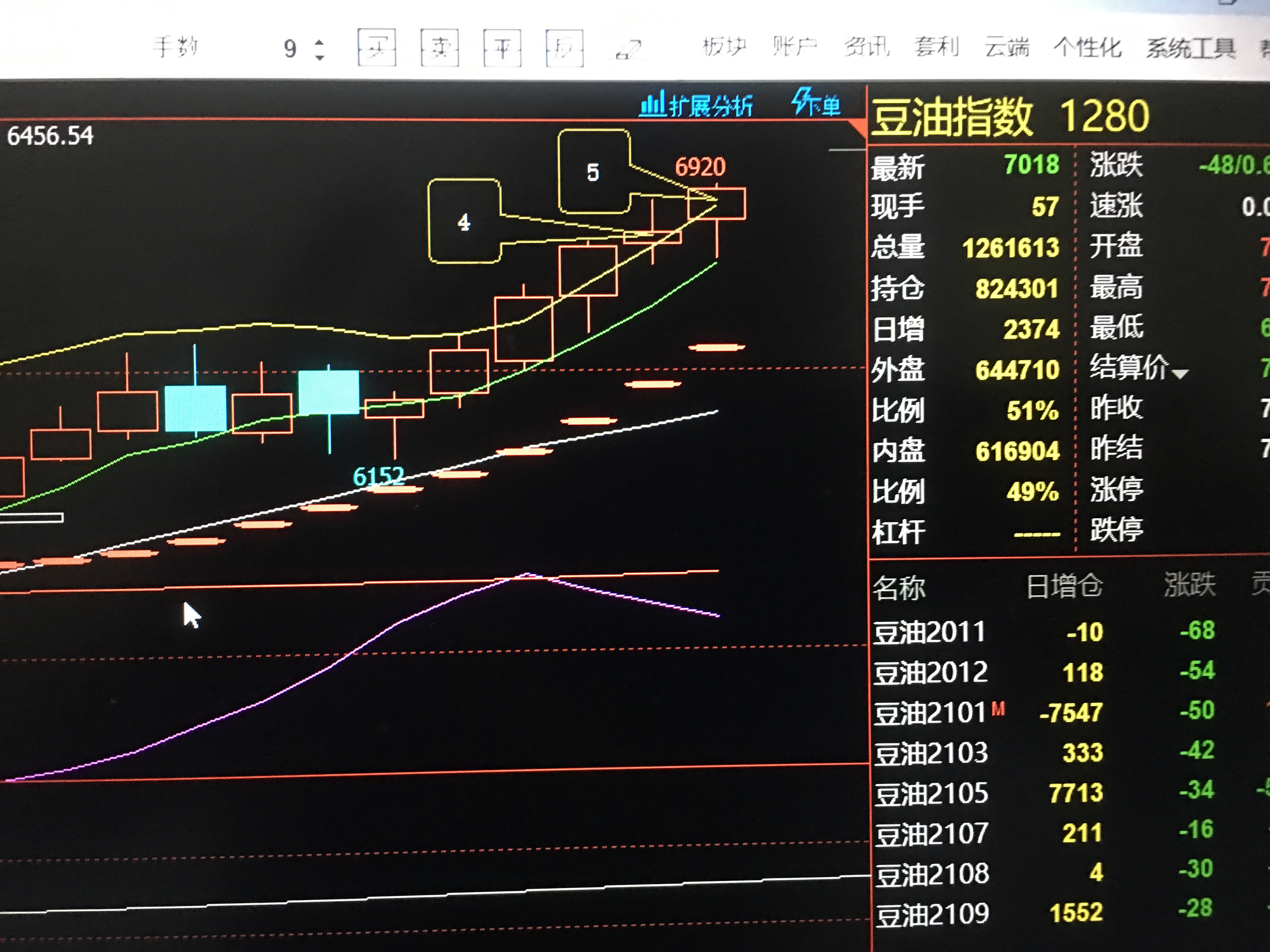
Task: Increase lot quantity with stepper arrow
Action: tap(320, 42)
